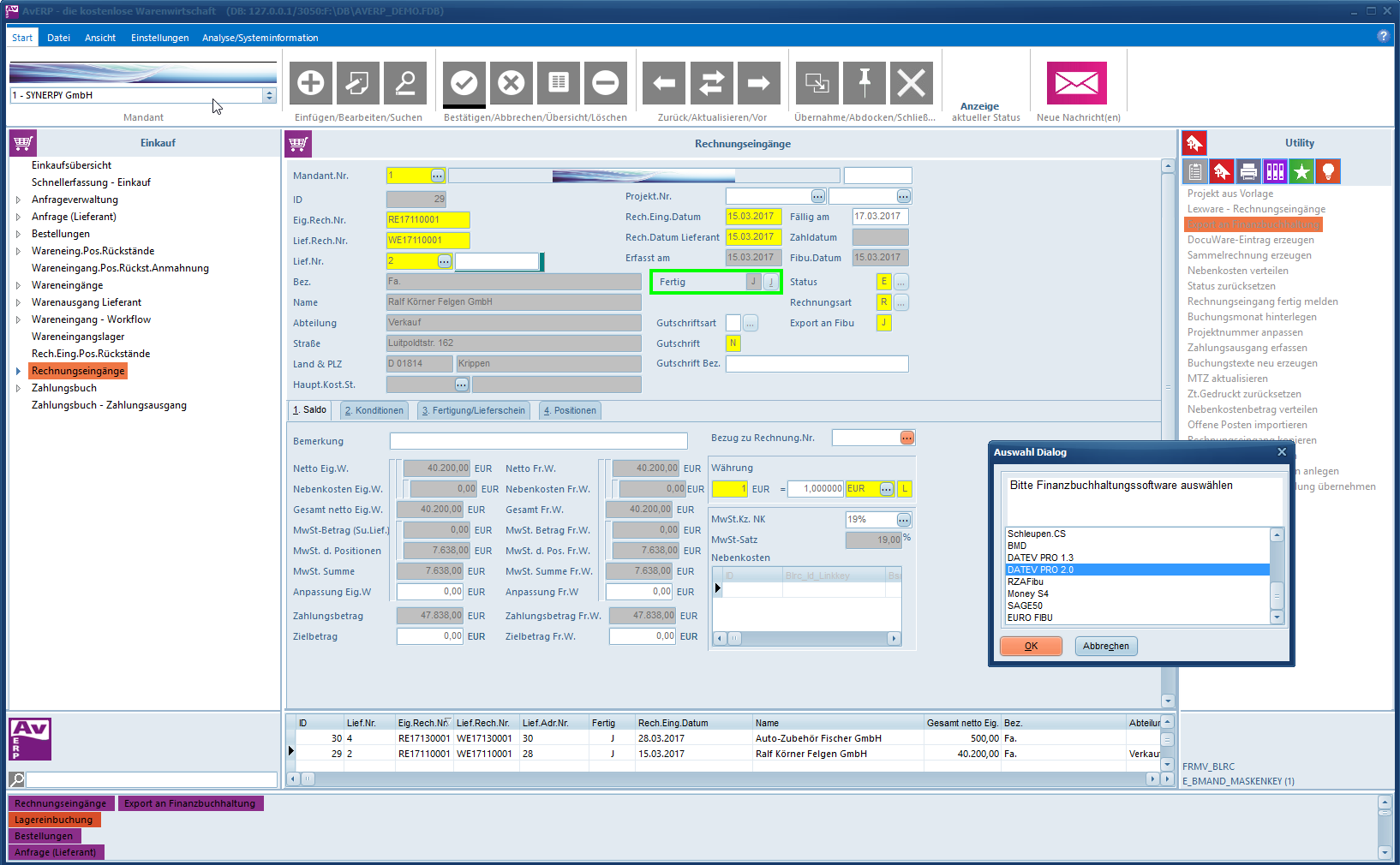Click the green star icon in Utility panel
The height and width of the screenshot is (865, 1400).
[x=1301, y=171]
